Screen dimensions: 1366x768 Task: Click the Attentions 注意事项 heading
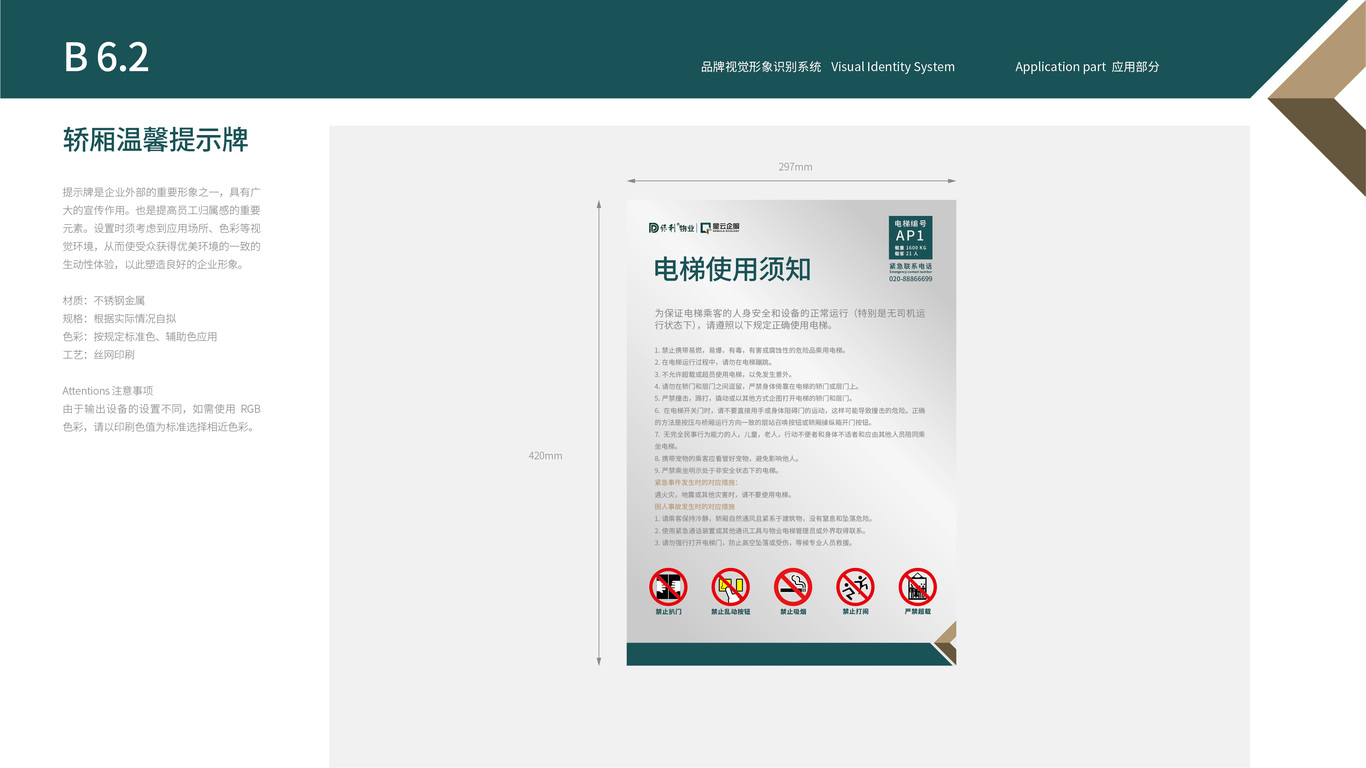[108, 391]
